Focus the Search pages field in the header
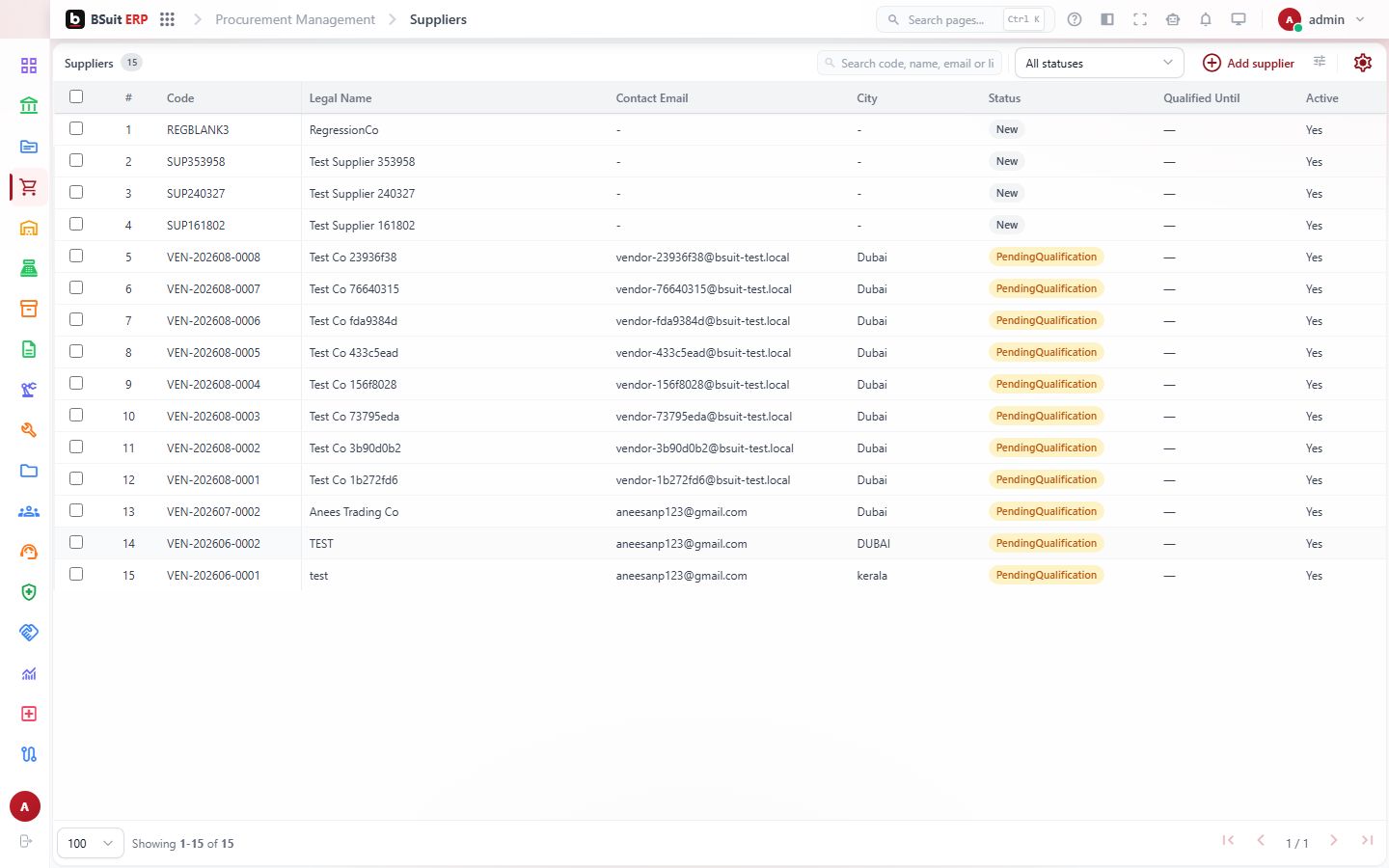 tap(965, 19)
